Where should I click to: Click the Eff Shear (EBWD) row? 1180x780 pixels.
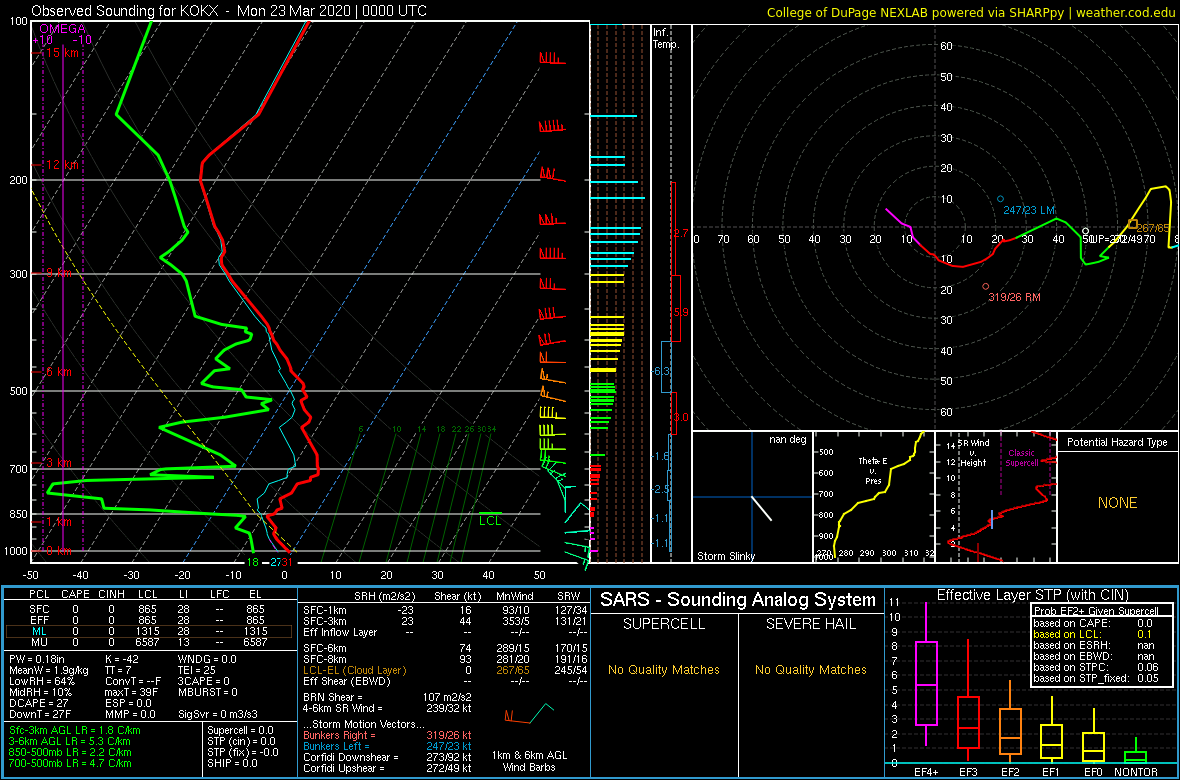pyautogui.click(x=445, y=682)
